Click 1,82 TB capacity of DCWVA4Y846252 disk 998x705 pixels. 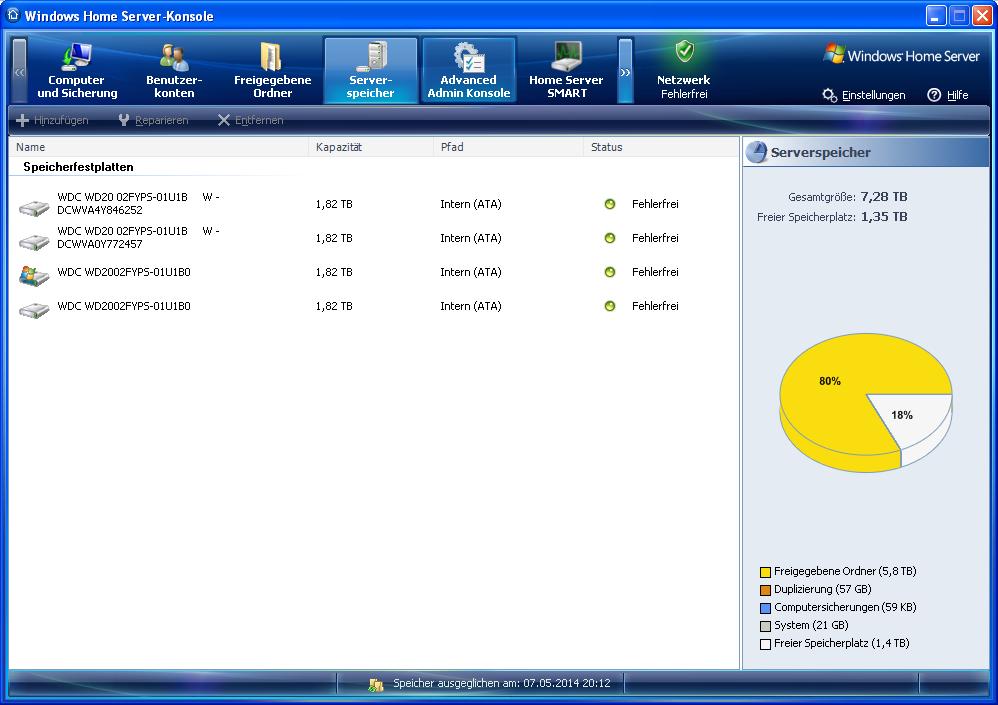tap(334, 204)
